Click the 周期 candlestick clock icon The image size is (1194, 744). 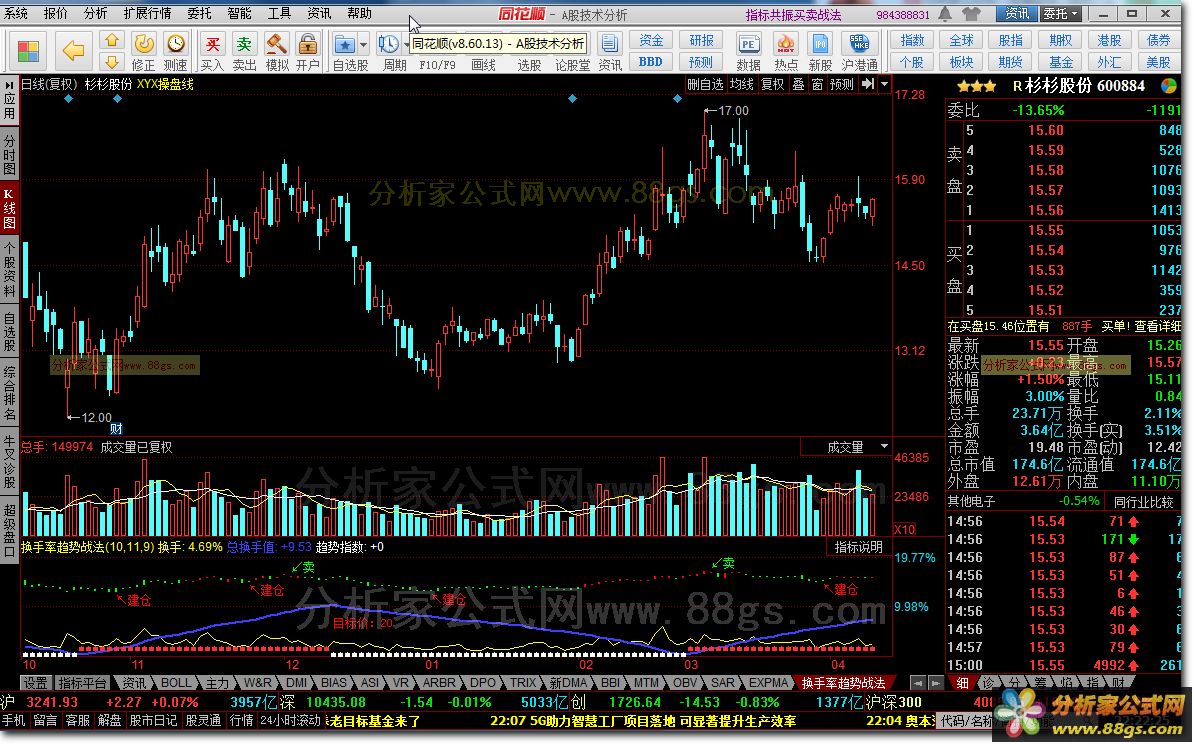[388, 44]
